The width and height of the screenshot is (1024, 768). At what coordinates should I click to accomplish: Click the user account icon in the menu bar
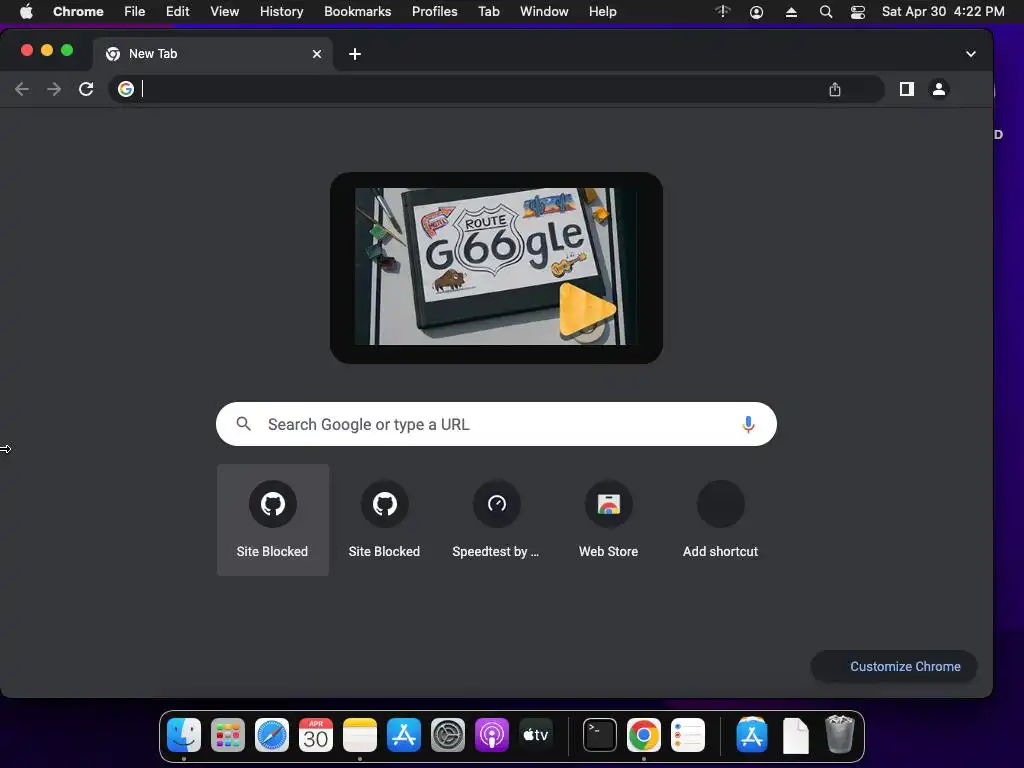756,12
